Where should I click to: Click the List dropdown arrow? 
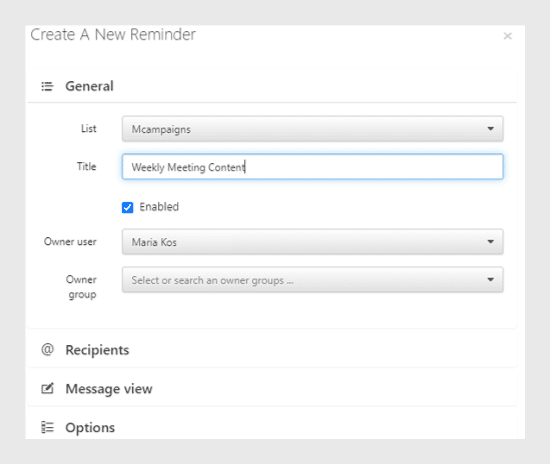click(x=490, y=129)
